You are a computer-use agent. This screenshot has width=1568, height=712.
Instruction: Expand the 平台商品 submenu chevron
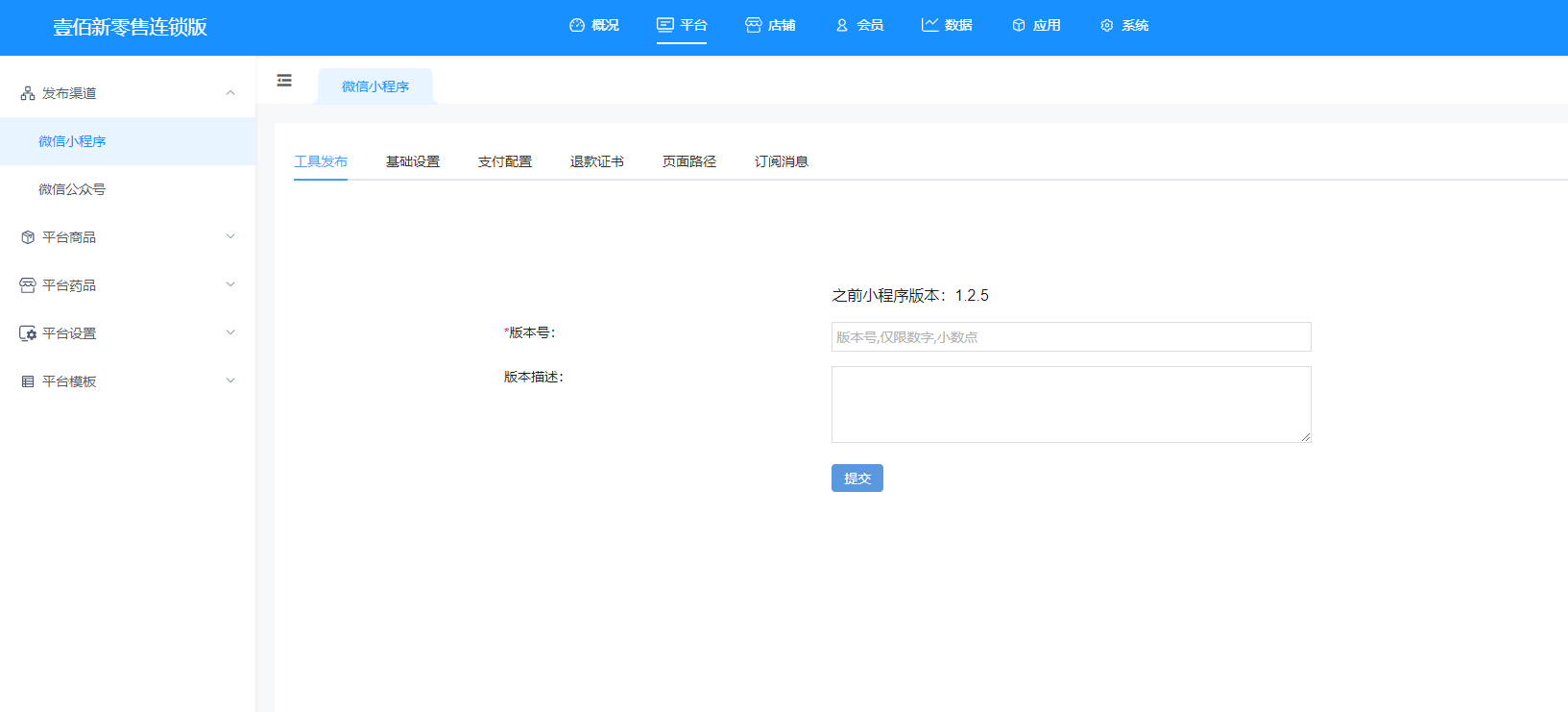point(230,236)
